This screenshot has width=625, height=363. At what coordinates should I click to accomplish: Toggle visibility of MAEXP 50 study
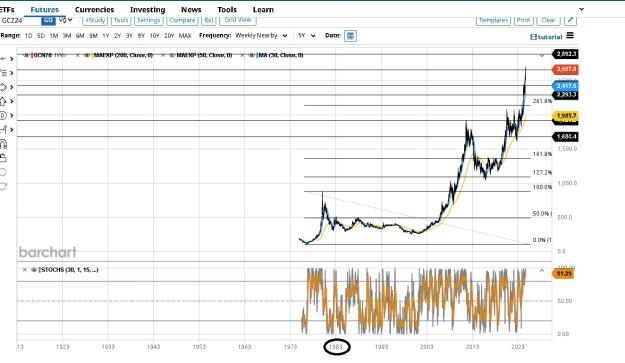pyautogui.click(x=172, y=55)
